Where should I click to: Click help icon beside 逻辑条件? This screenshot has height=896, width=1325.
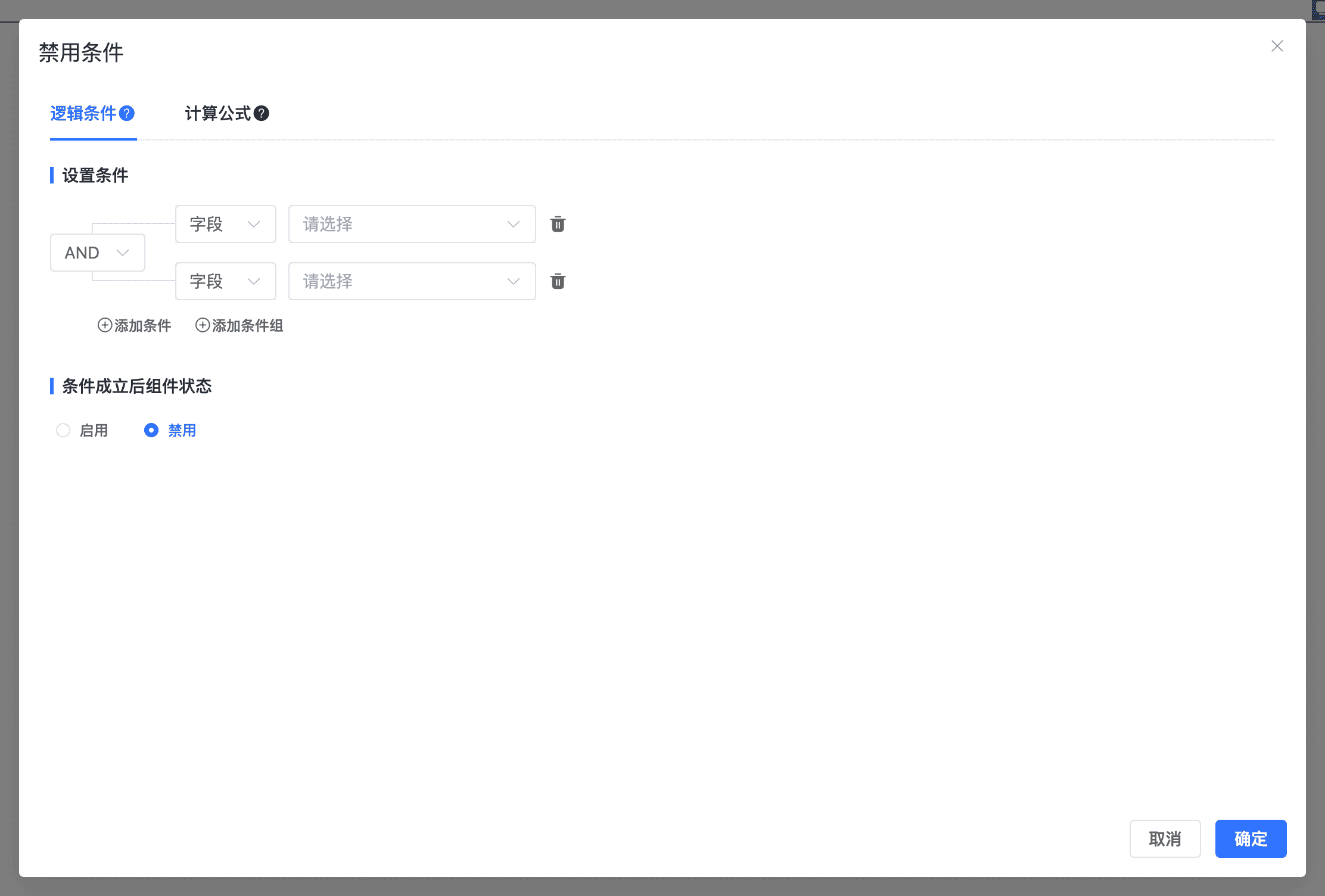(127, 113)
